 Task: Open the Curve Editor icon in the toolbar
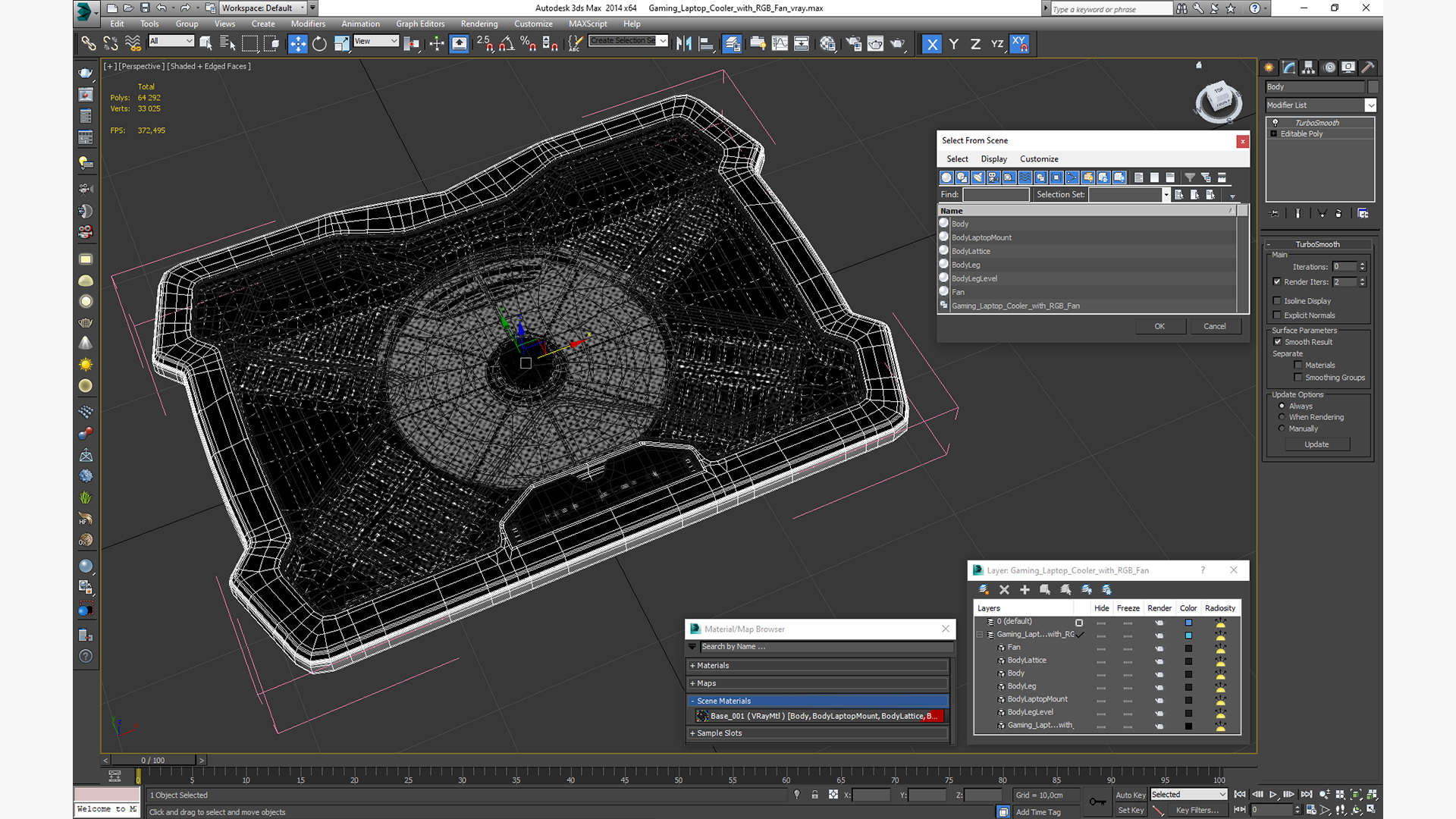(x=780, y=44)
